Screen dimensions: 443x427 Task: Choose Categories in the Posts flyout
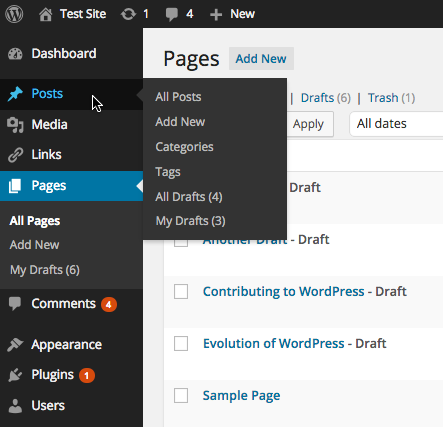tap(184, 147)
